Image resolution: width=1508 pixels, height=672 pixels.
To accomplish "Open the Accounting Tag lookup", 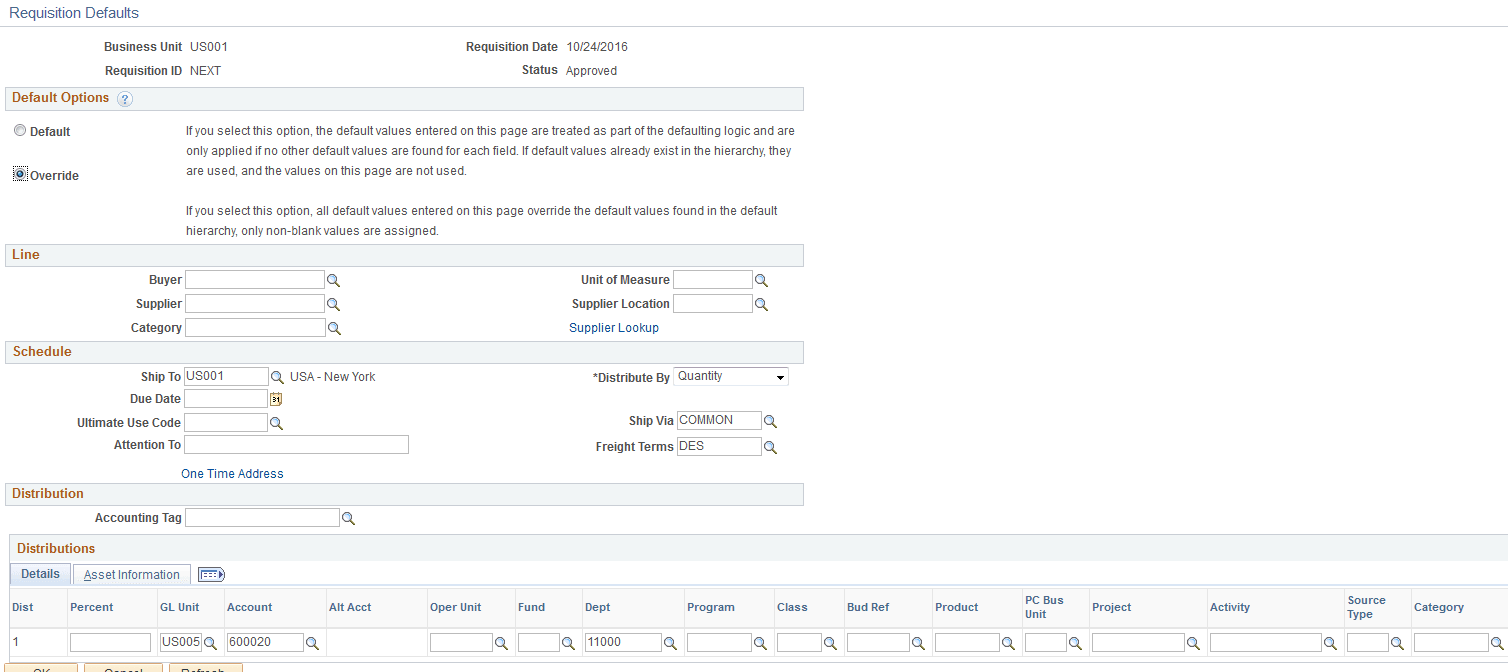I will [348, 517].
